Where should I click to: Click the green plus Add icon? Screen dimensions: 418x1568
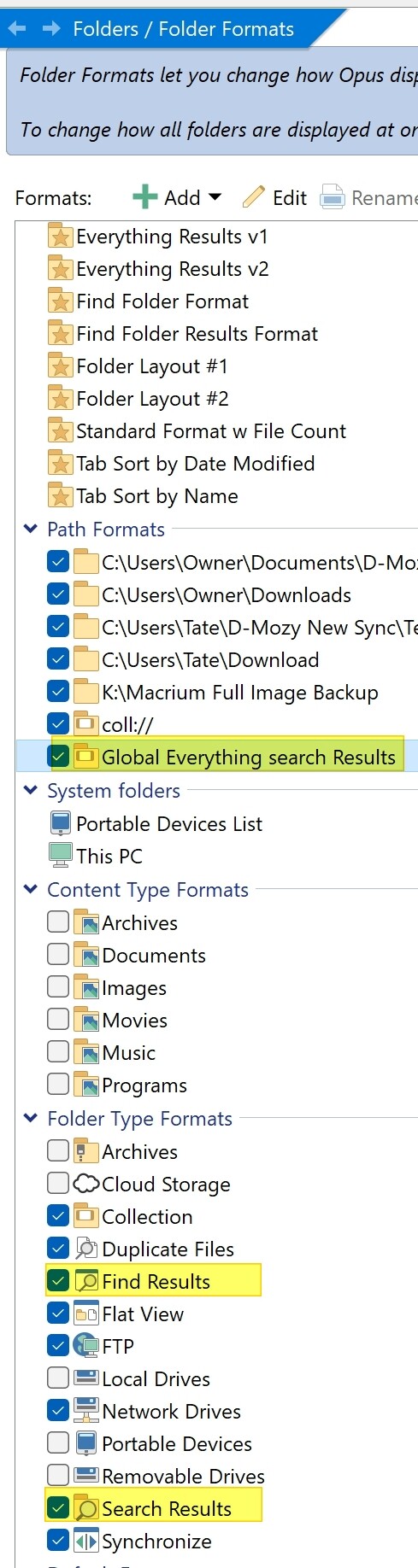tap(144, 197)
